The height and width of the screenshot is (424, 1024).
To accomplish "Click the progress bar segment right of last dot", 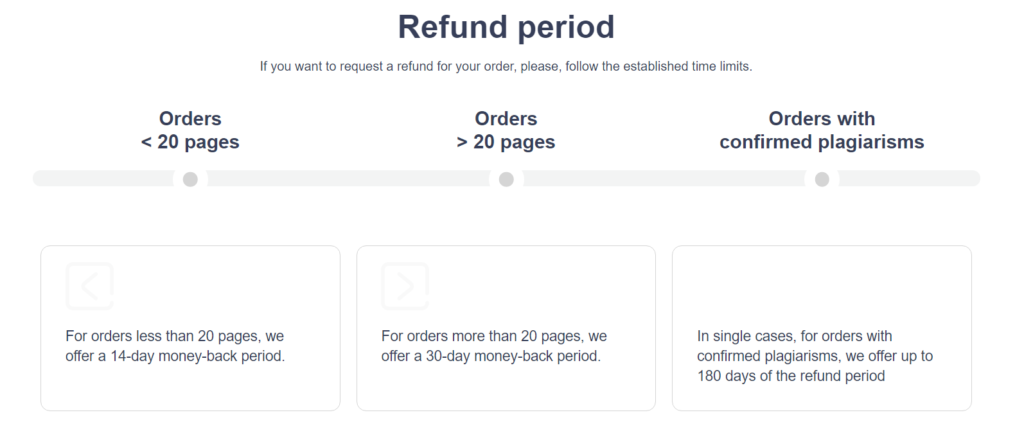I will pyautogui.click(x=910, y=178).
